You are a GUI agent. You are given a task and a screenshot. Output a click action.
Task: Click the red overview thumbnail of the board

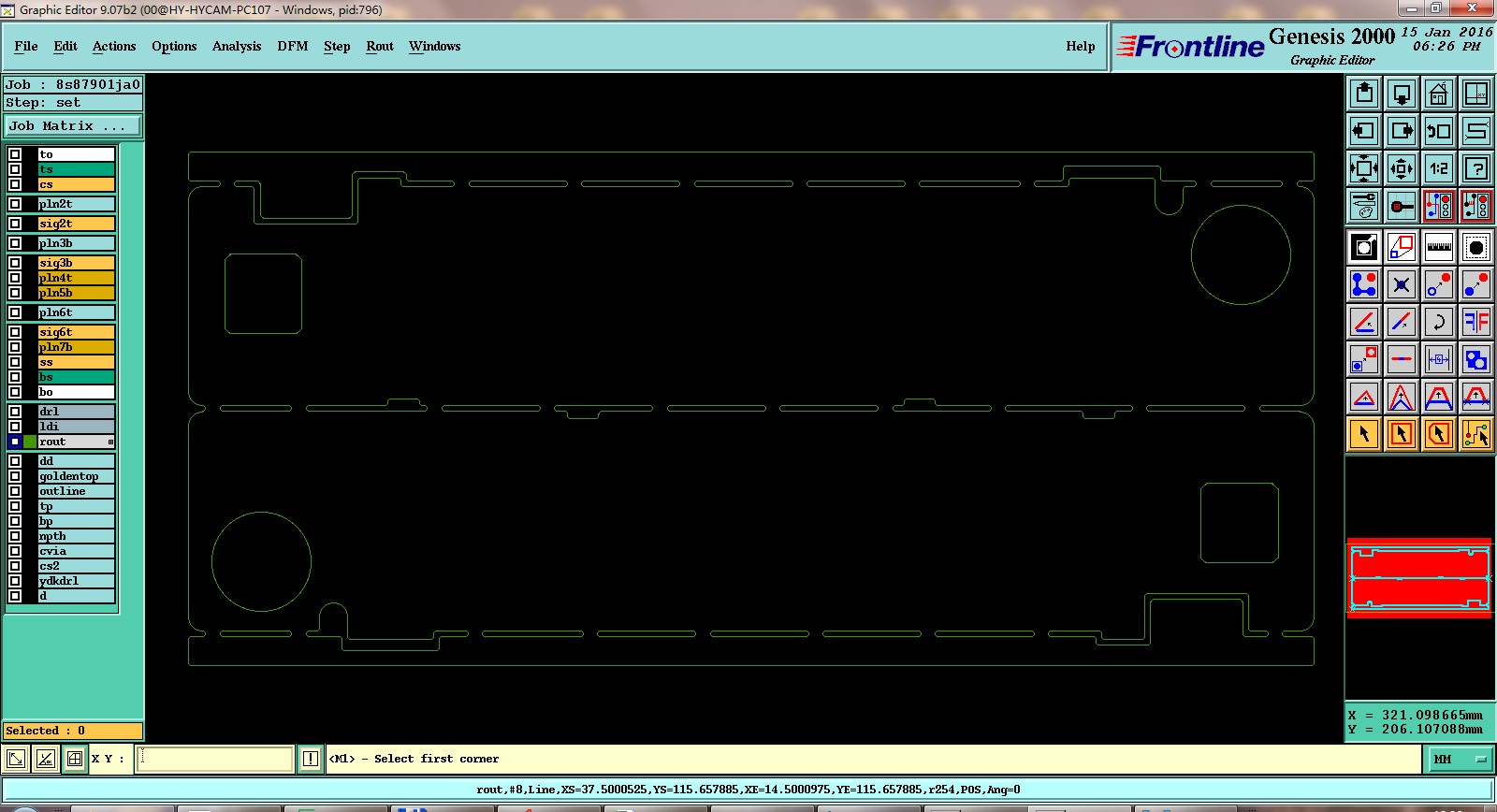pyautogui.click(x=1419, y=578)
